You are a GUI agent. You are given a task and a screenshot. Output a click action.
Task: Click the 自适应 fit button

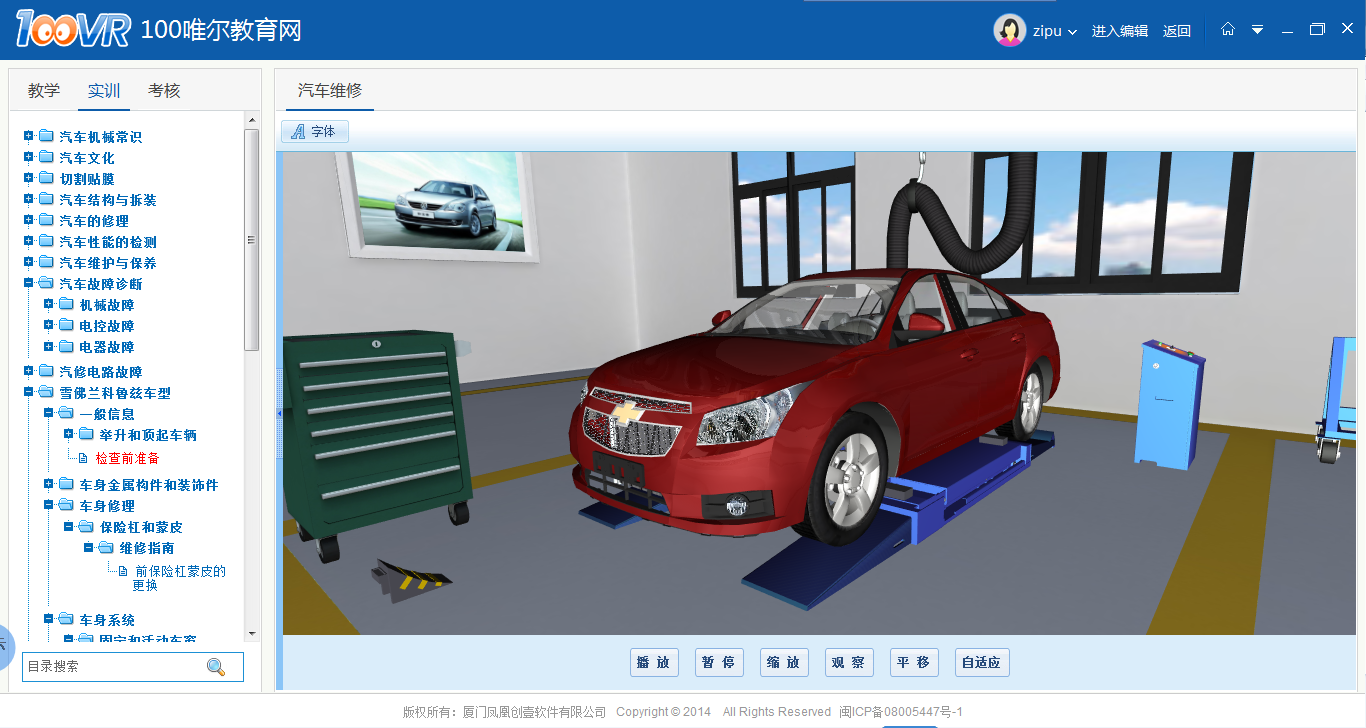coord(980,662)
